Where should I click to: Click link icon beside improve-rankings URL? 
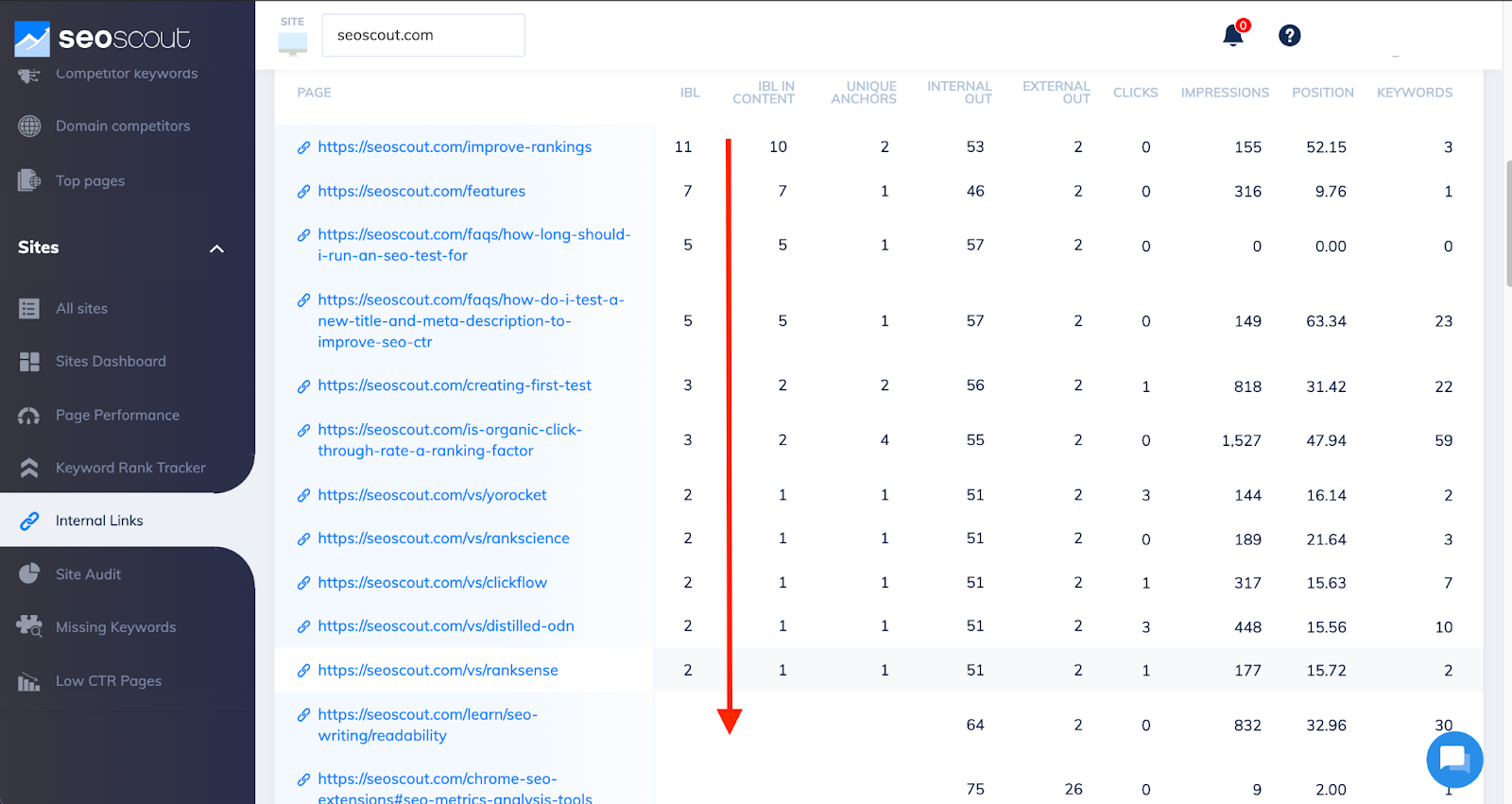303,147
